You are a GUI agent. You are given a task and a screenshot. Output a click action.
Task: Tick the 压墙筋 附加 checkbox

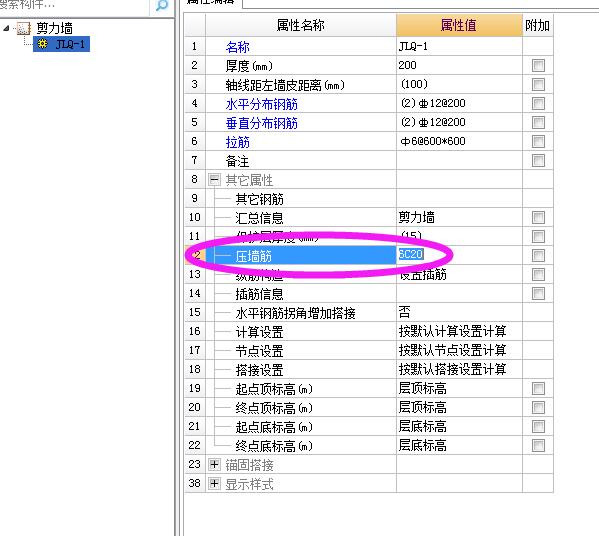pos(538,255)
